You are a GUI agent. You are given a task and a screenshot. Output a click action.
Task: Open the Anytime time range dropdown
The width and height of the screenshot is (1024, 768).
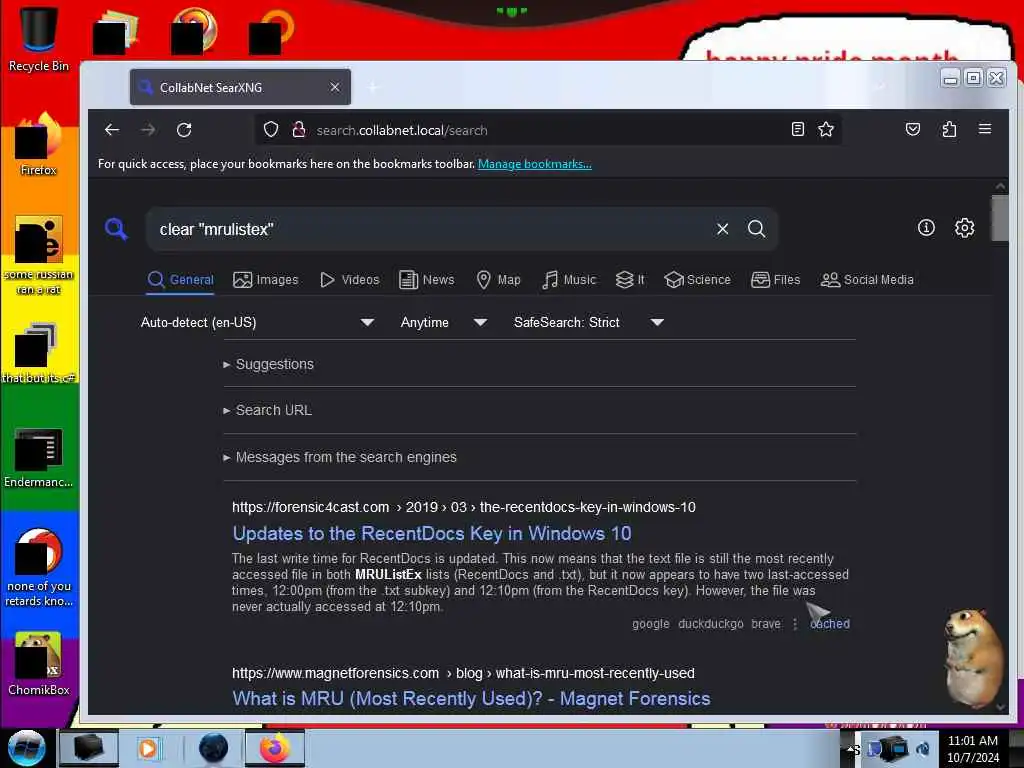point(444,322)
